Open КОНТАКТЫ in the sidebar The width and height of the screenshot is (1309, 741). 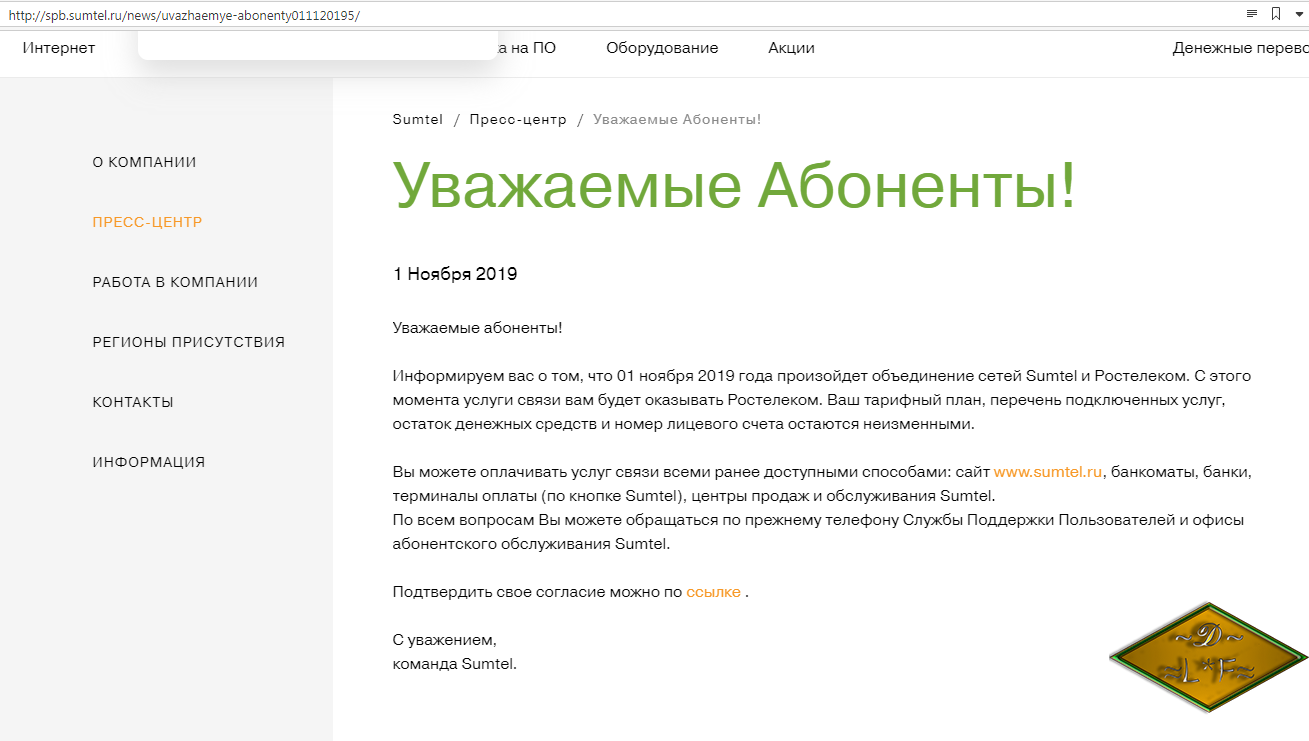(x=133, y=402)
